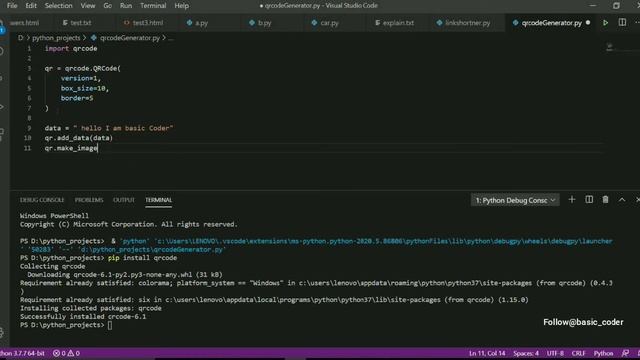Change encoding via UTF-8 status entry

(x=555, y=353)
